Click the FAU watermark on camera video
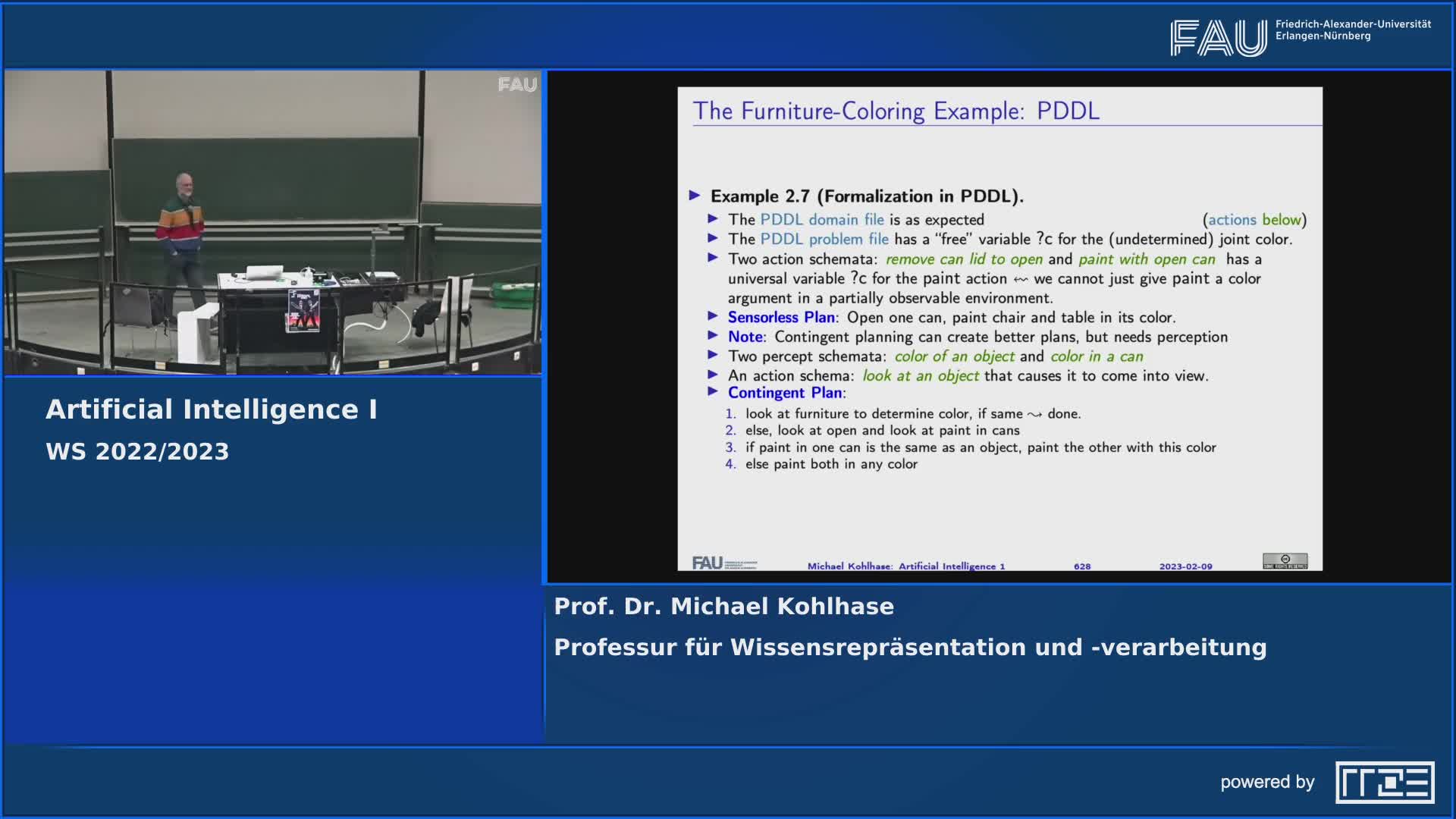 [x=517, y=84]
